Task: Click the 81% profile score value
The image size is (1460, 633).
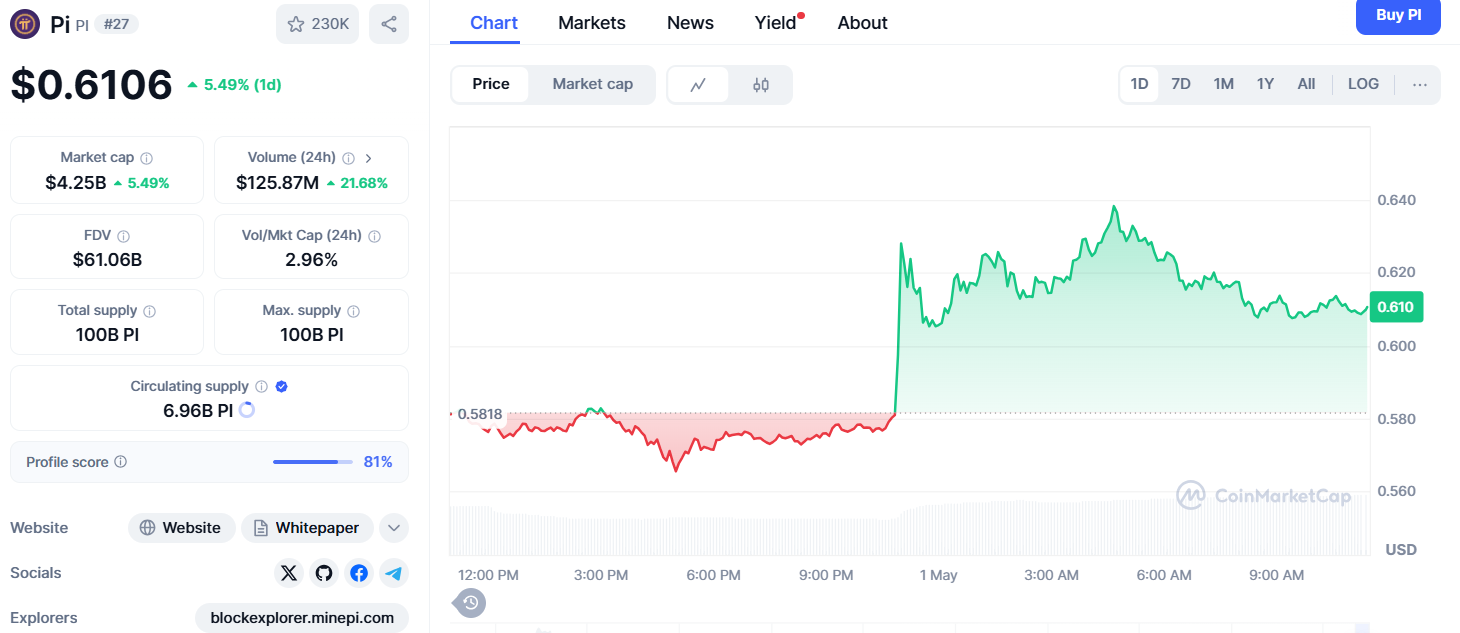Action: [x=378, y=462]
